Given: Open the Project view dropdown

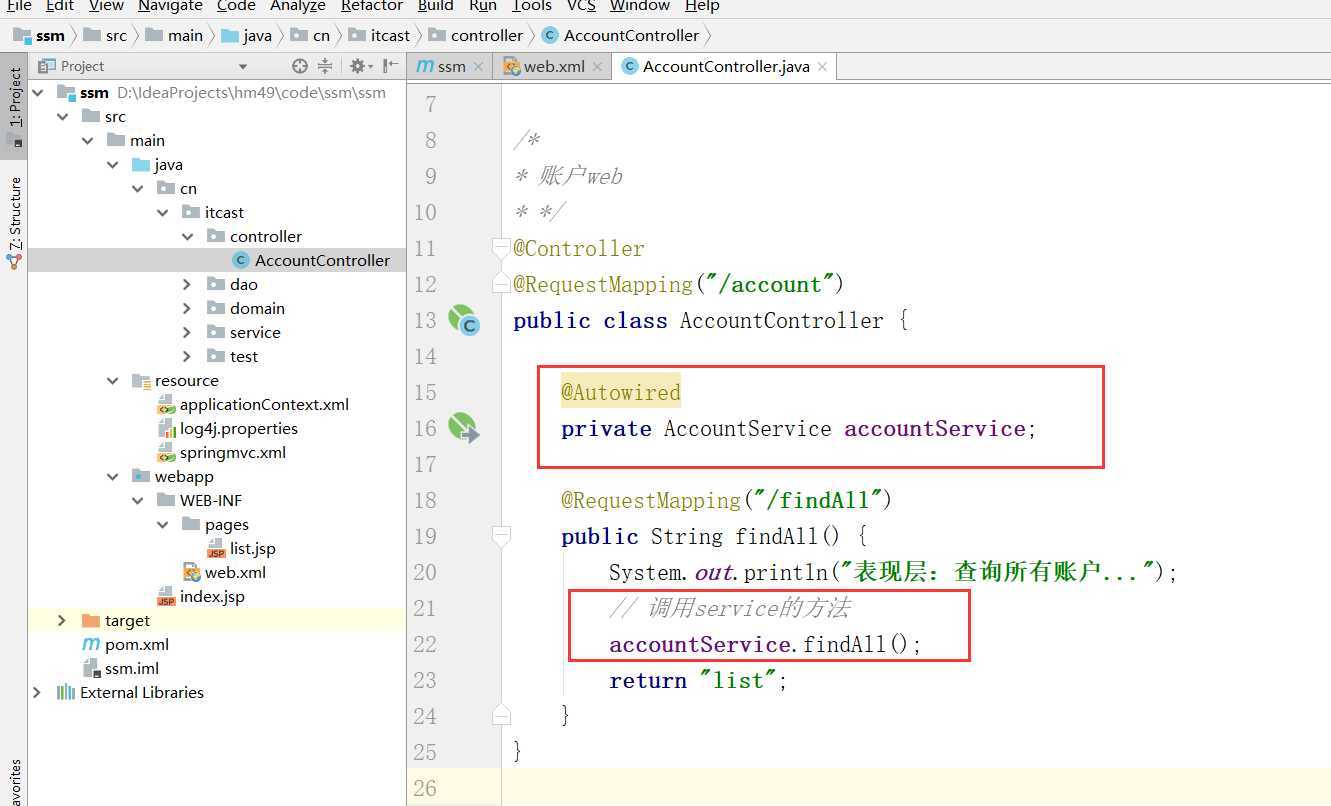Looking at the screenshot, I should (242, 67).
